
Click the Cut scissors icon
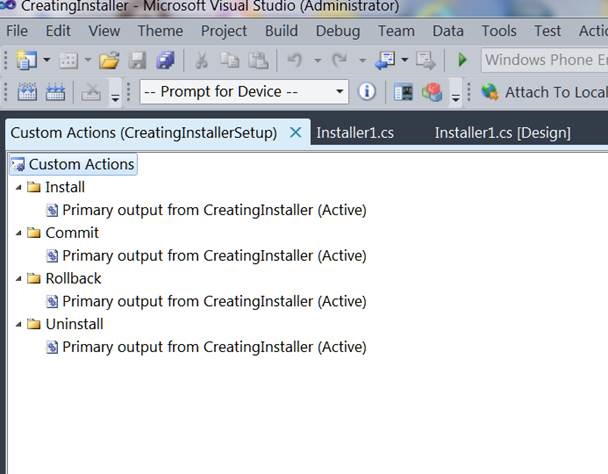click(x=201, y=61)
